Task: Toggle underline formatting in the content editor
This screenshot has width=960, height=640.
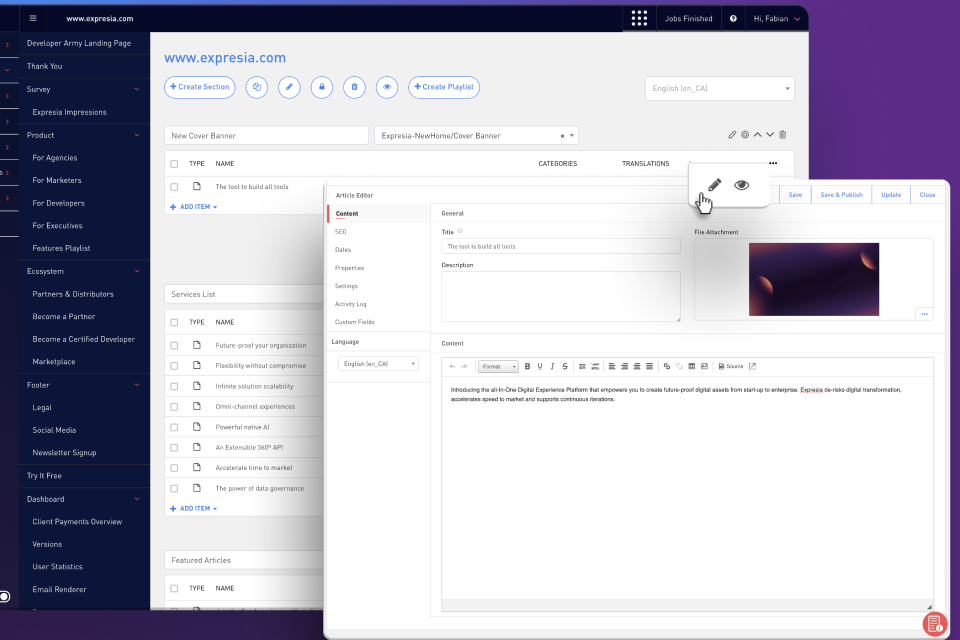Action: point(540,366)
